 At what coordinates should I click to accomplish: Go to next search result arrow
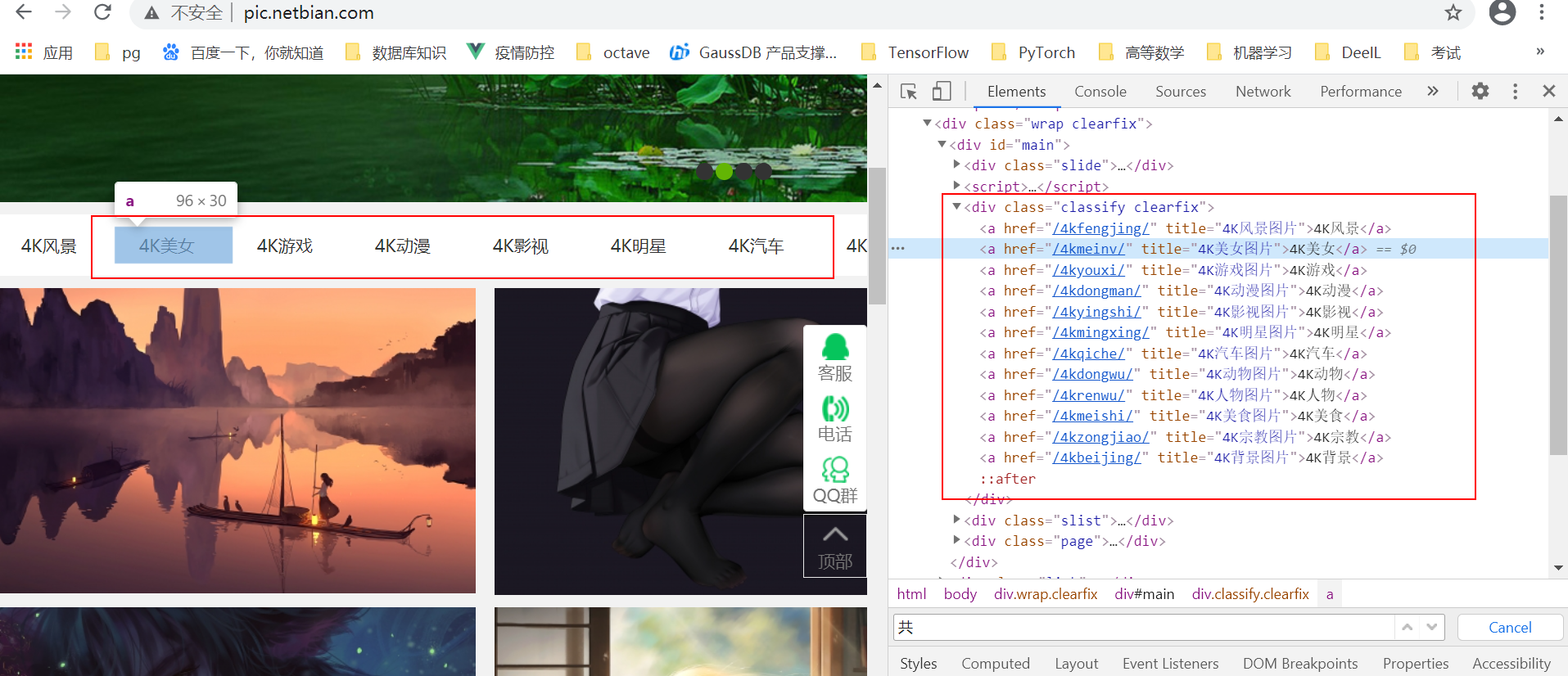point(1431,628)
